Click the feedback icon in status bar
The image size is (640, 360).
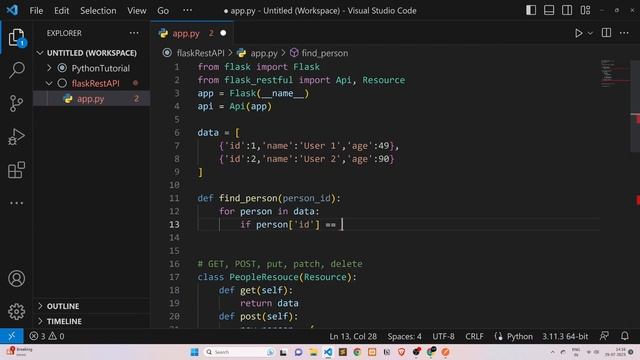tap(604, 336)
